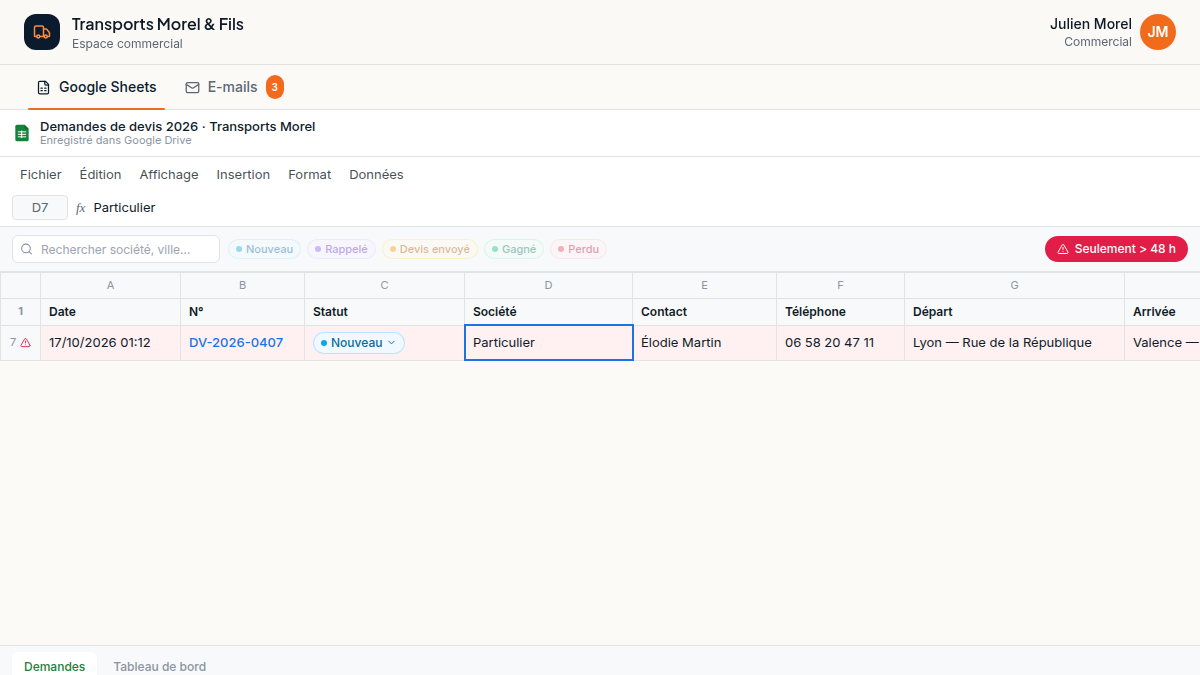The image size is (1200, 675).
Task: Select the 06 58 20 47 11 phone cell
Action: pos(841,343)
